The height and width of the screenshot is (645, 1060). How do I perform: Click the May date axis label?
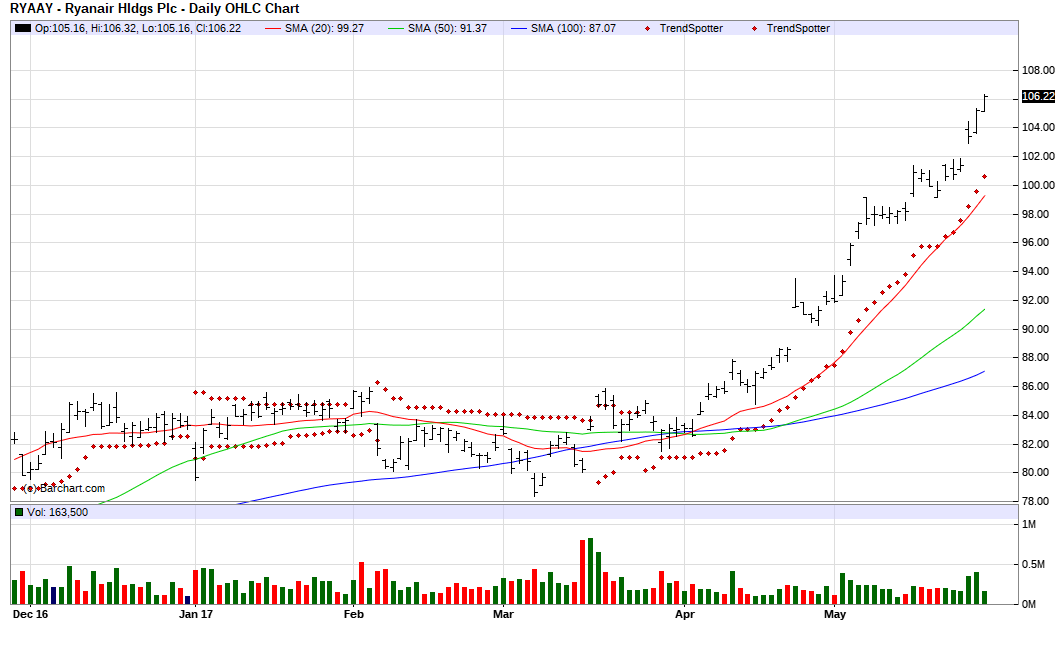835,615
